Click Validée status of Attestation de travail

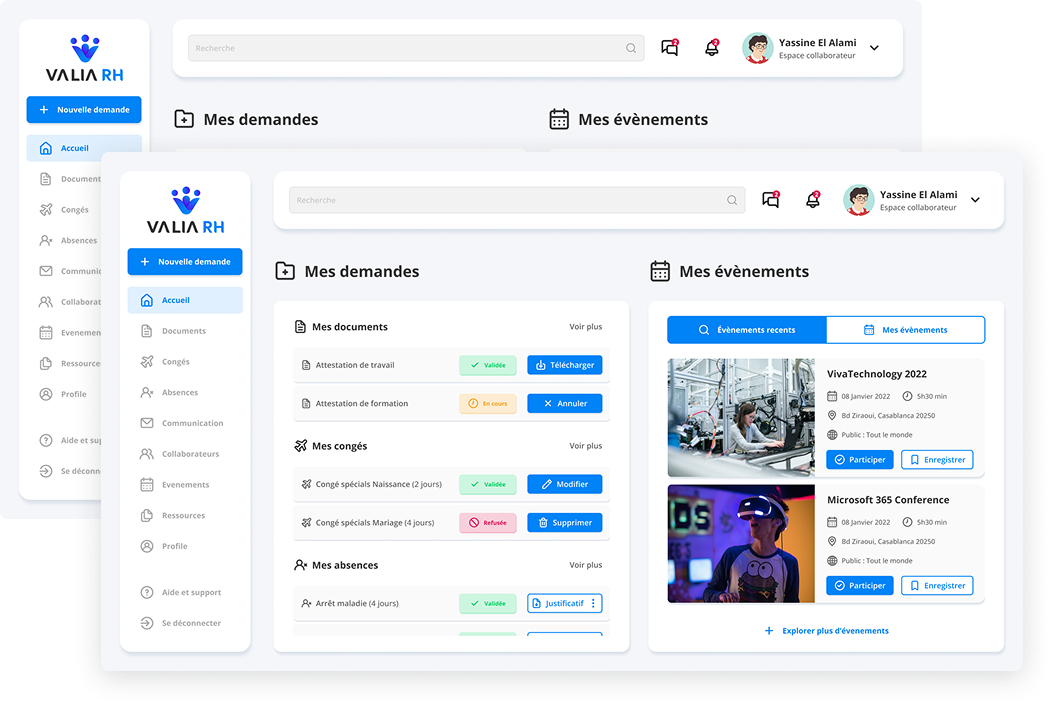click(x=488, y=365)
